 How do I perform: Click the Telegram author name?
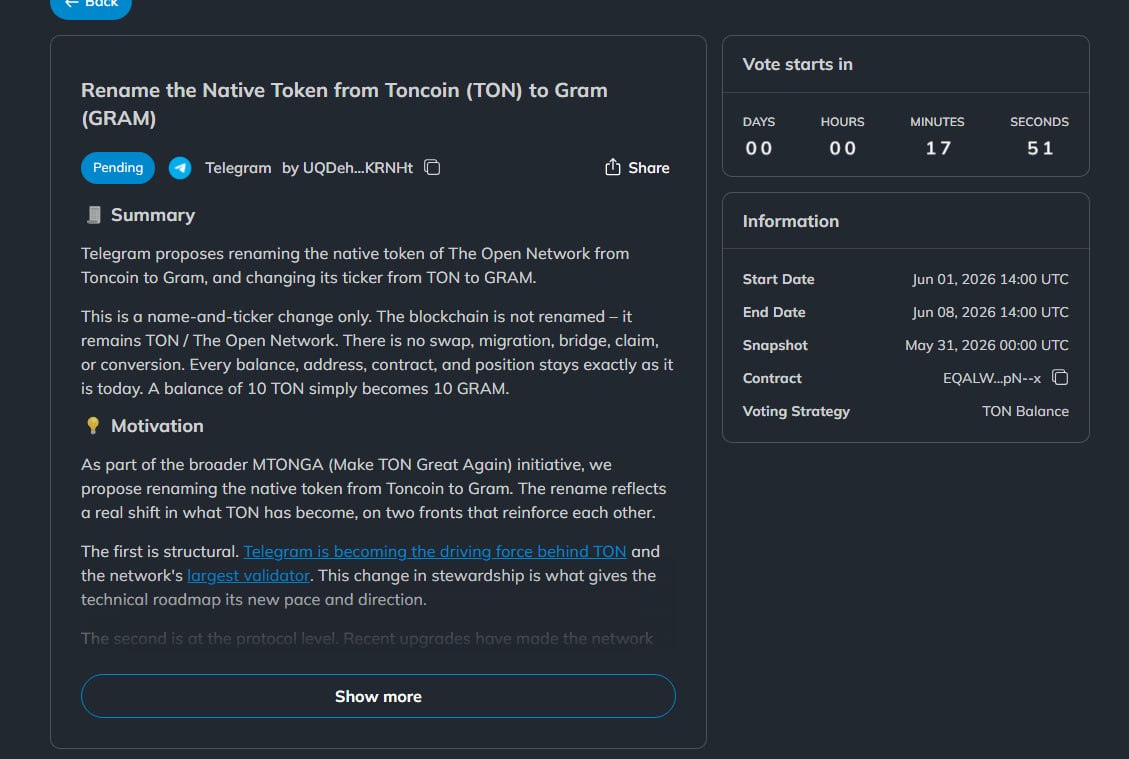[238, 168]
